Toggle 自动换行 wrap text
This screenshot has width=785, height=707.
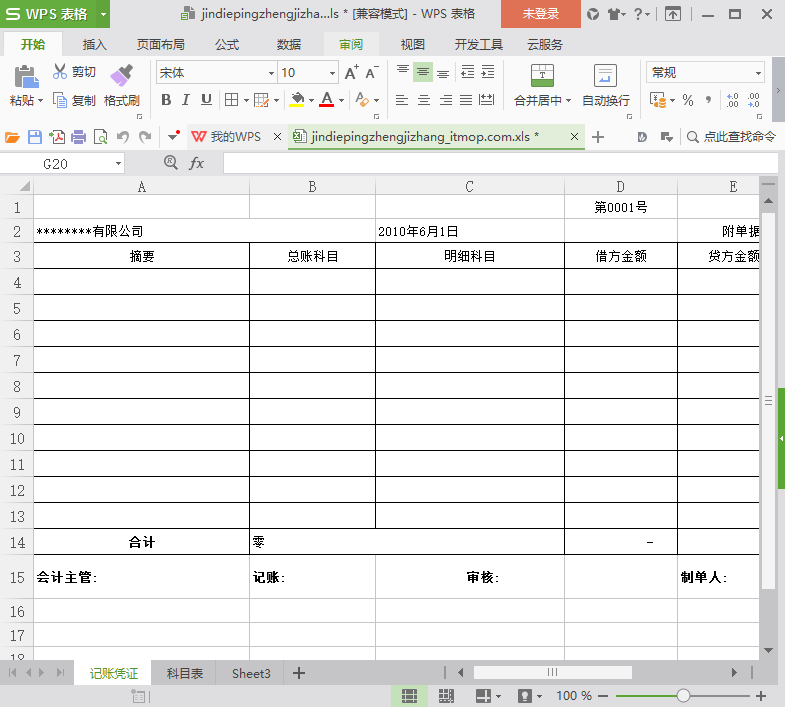pos(606,86)
